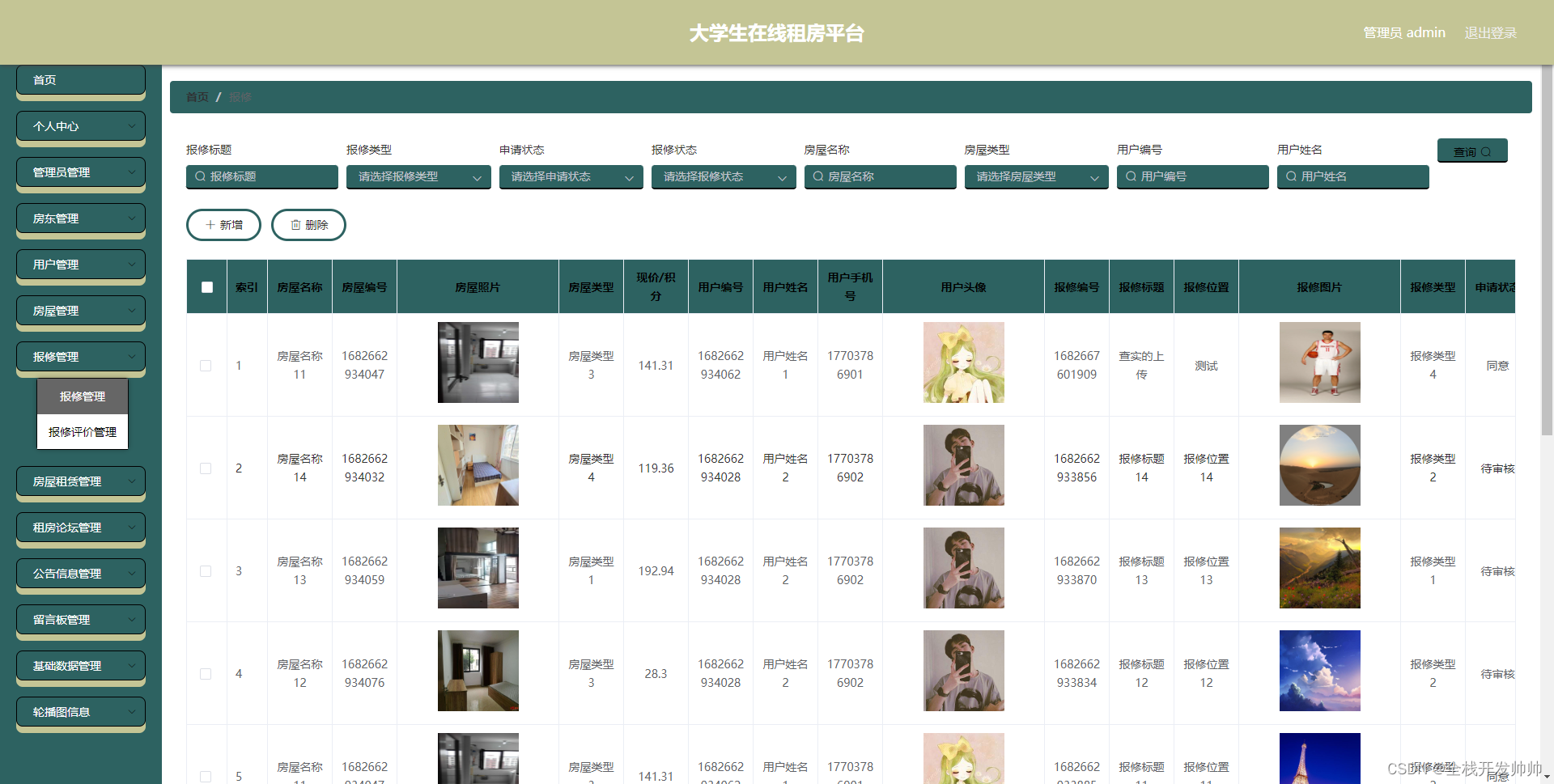Click the search icon inside the 用户编号 field
Image resolution: width=1554 pixels, height=784 pixels.
pyautogui.click(x=1132, y=176)
